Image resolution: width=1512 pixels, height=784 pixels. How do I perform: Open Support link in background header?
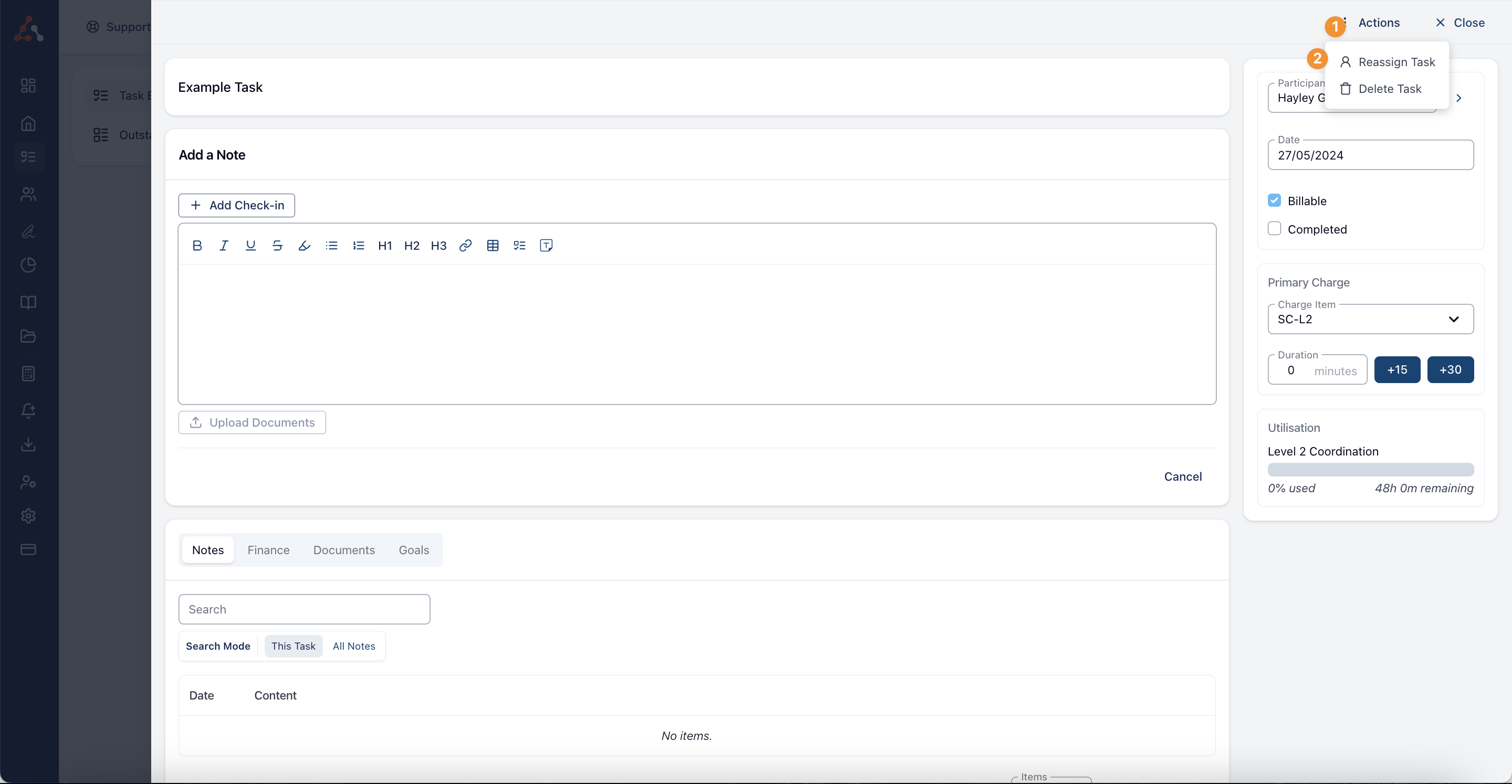pyautogui.click(x=119, y=27)
